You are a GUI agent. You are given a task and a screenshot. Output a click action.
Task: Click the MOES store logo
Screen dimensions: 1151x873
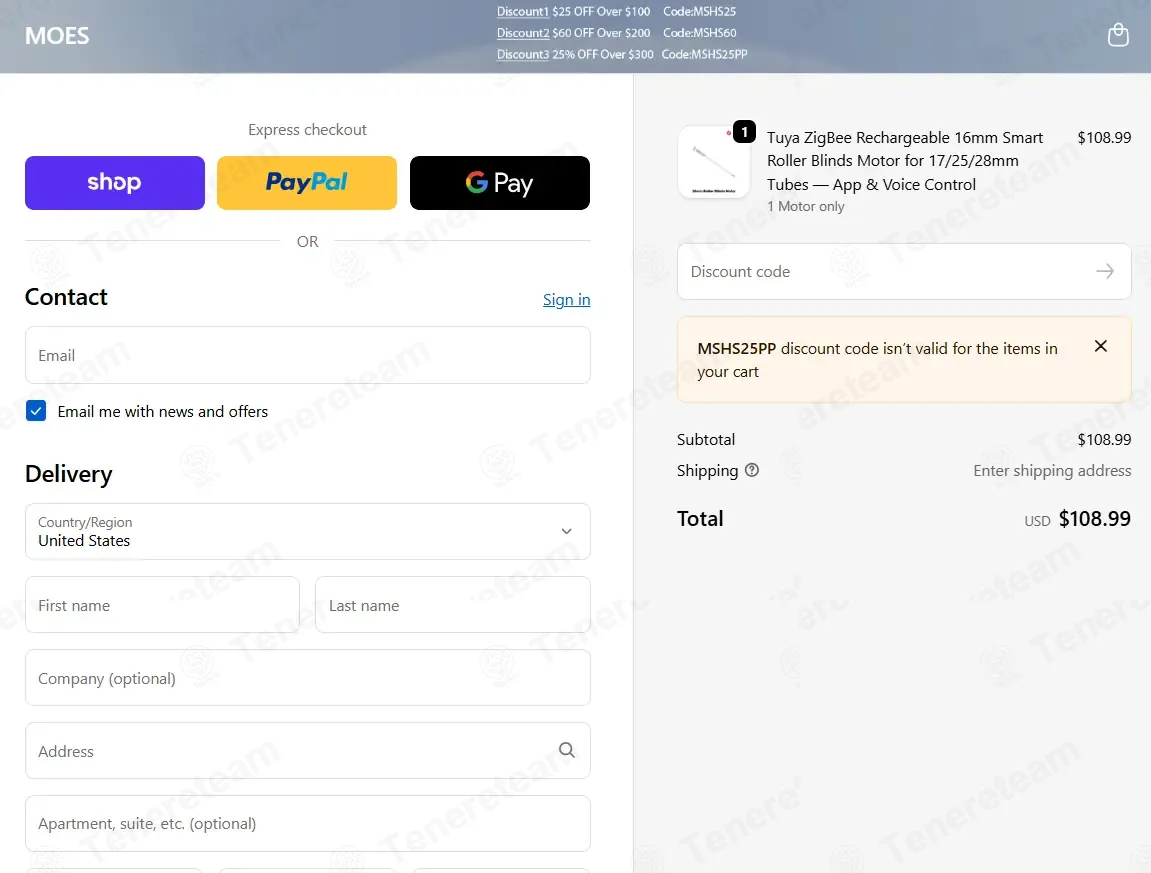point(57,36)
